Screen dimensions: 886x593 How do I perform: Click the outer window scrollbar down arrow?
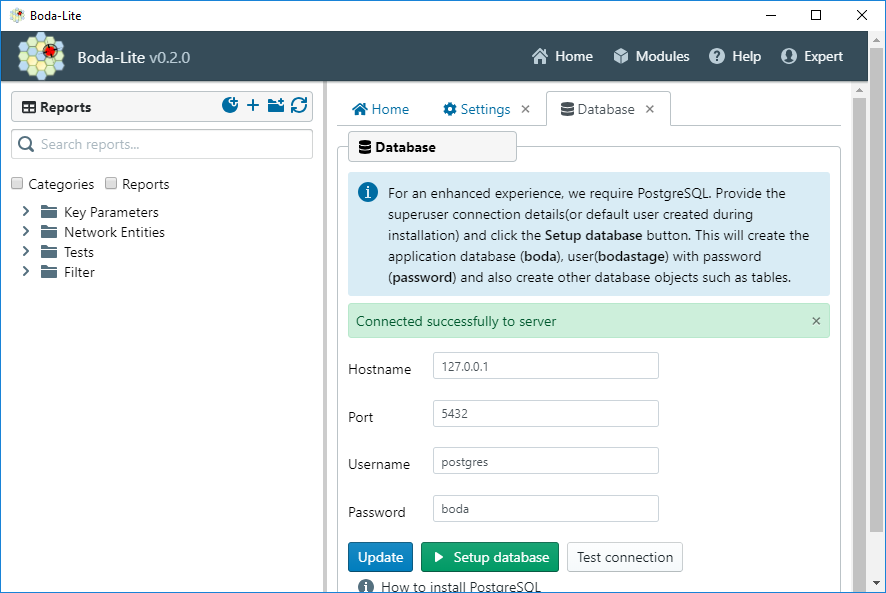pos(876,583)
